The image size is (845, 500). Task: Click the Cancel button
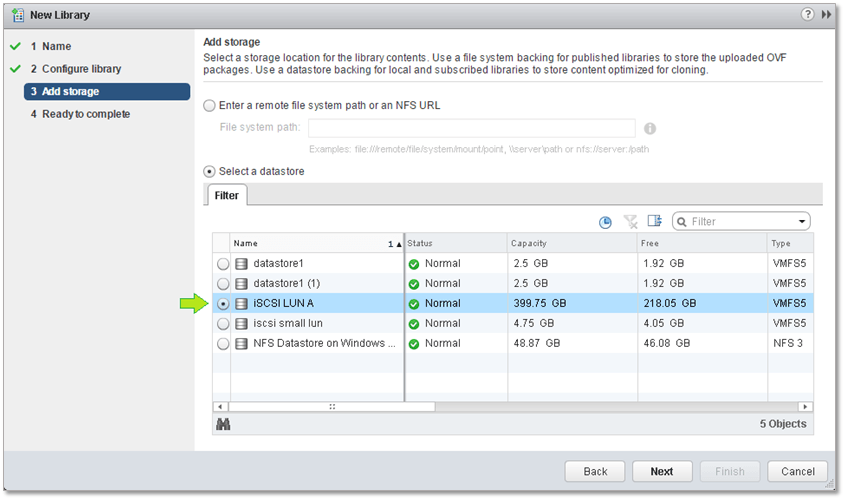point(798,471)
